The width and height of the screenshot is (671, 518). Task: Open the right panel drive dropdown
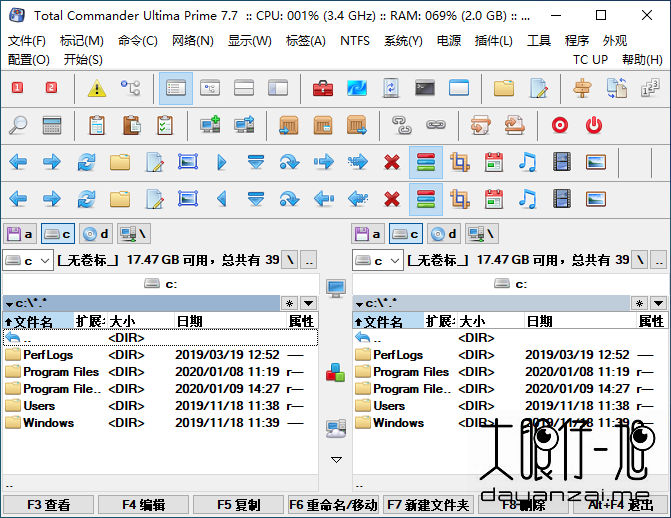point(378,260)
